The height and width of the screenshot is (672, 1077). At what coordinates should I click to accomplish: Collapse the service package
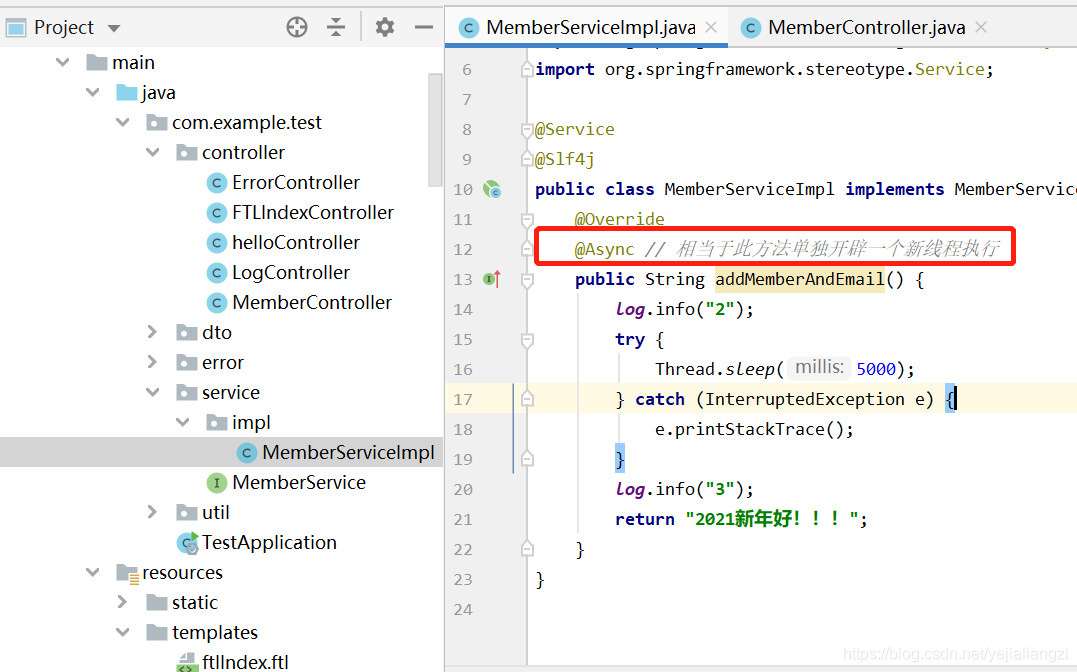point(152,392)
